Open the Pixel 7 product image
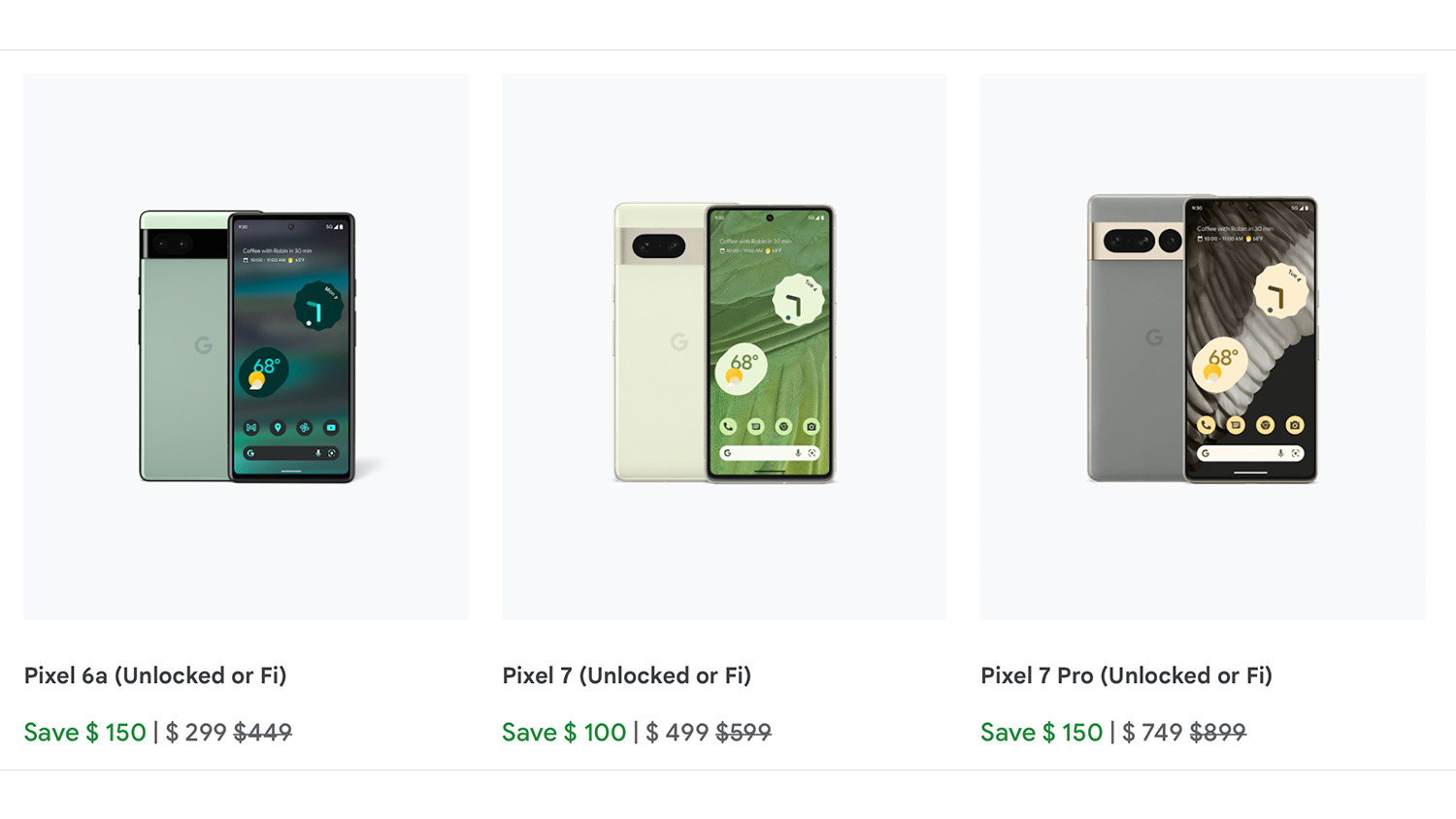 coord(724,346)
